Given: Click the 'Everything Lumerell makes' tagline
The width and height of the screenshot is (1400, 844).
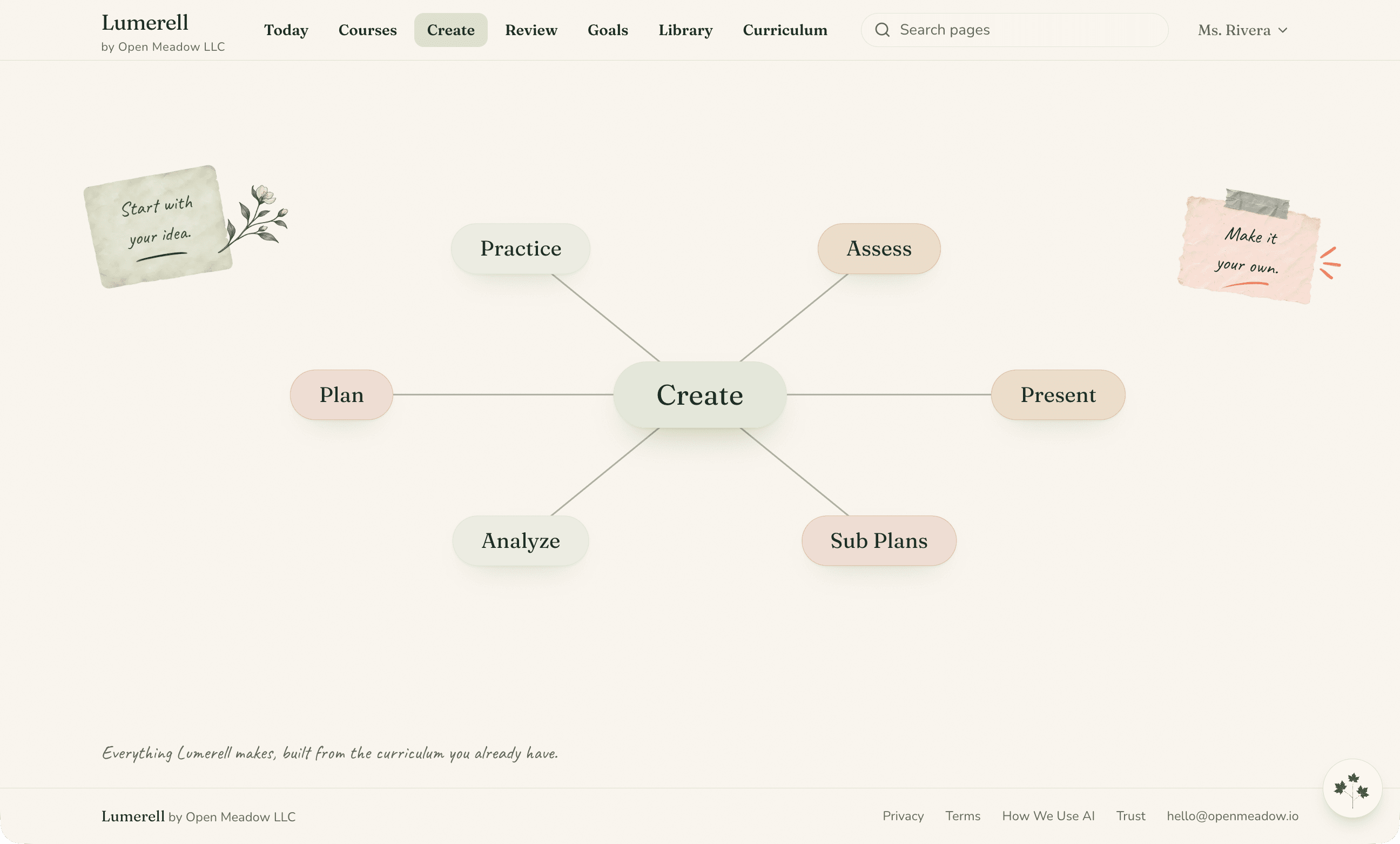Looking at the screenshot, I should [x=329, y=753].
